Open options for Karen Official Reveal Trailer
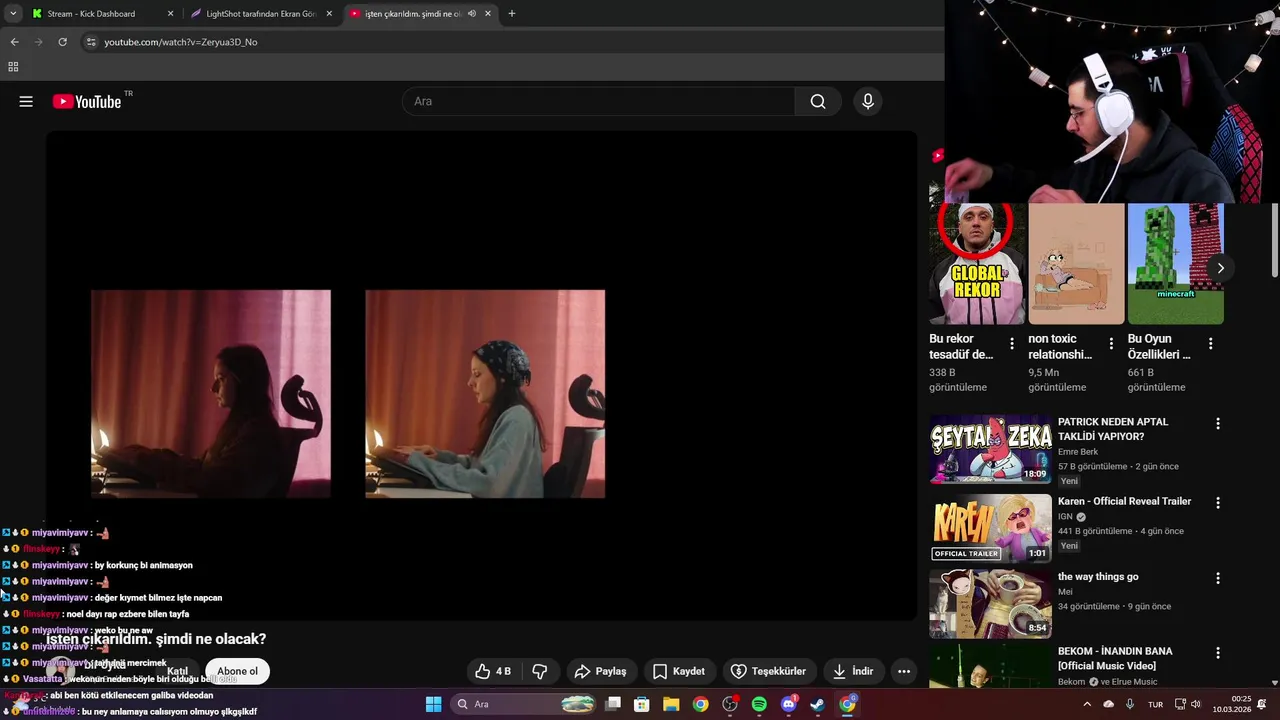The image size is (1280, 720). (1217, 503)
